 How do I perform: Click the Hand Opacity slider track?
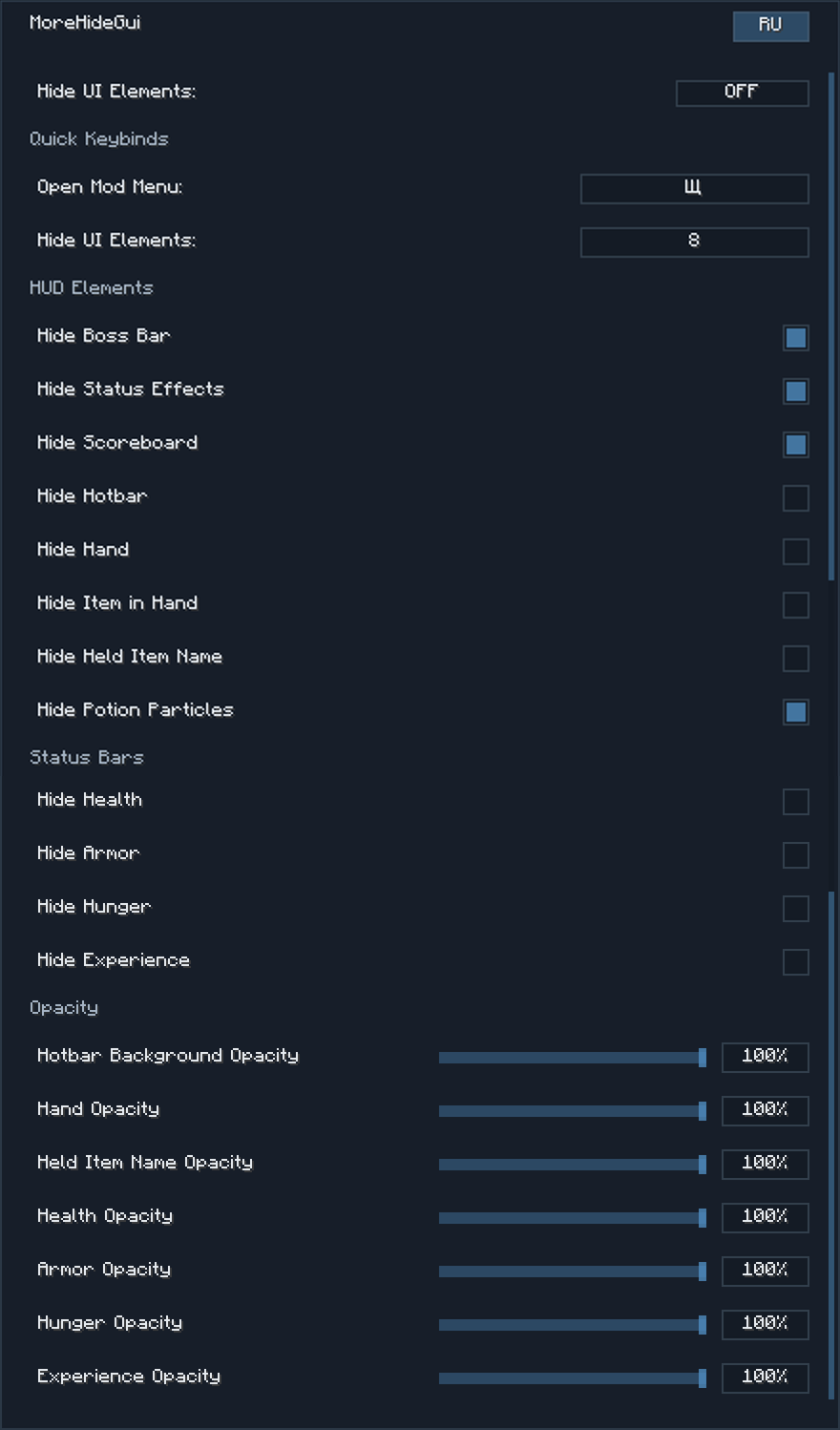pyautogui.click(x=573, y=1111)
